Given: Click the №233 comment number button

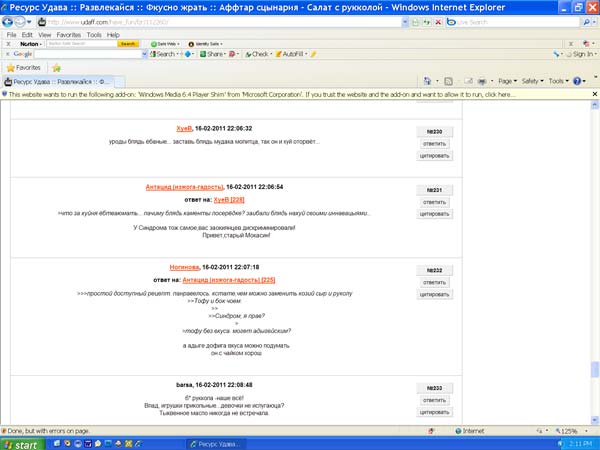Looking at the screenshot, I should tap(434, 388).
